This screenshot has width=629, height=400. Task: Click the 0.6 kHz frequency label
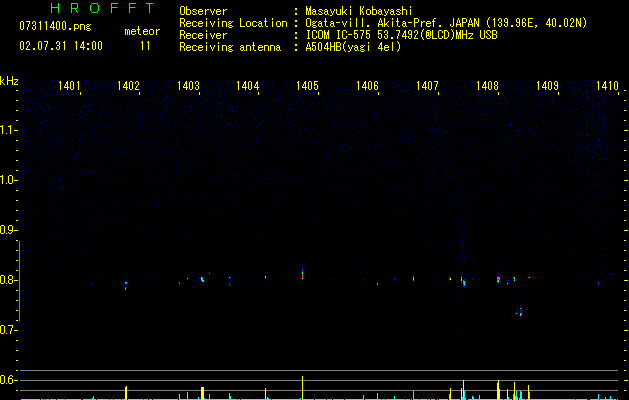pyautogui.click(x=8, y=380)
